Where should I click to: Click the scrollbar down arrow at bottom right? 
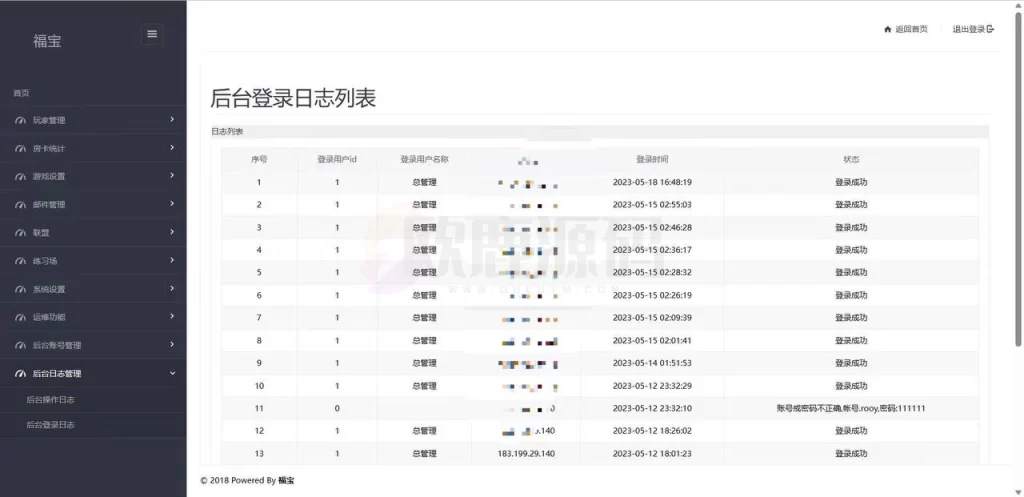1018,491
